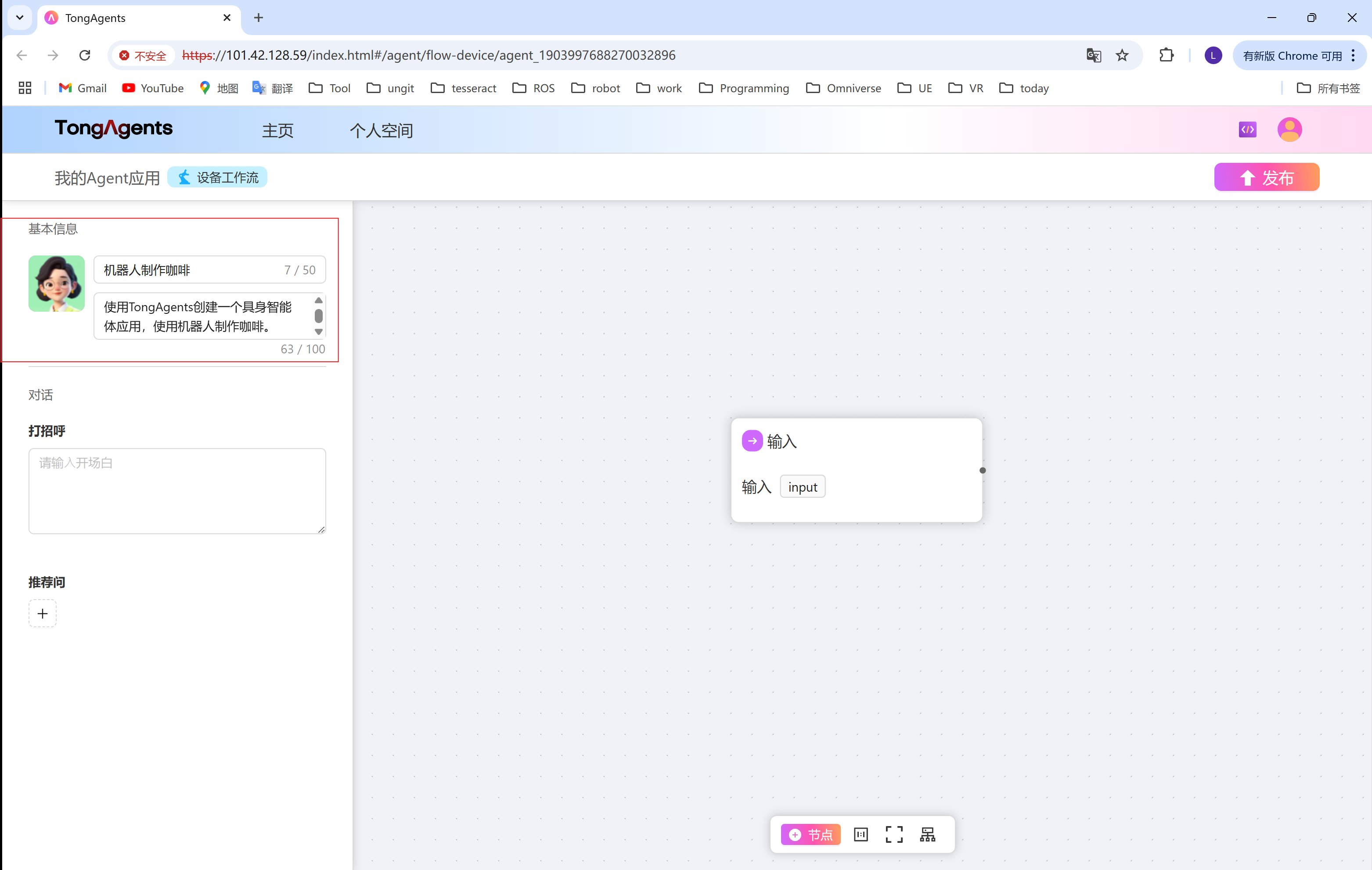Image resolution: width=1372 pixels, height=870 pixels.
Task: Open the Chrome extensions puzzle icon
Action: tap(1167, 55)
